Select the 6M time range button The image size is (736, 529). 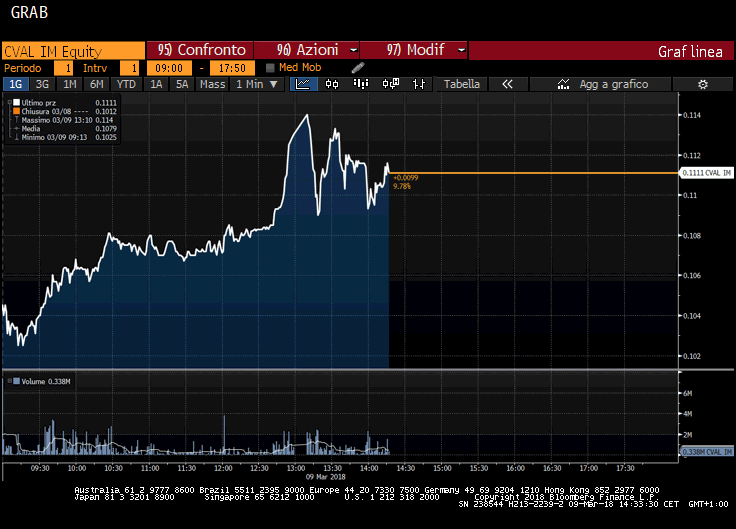click(x=97, y=85)
